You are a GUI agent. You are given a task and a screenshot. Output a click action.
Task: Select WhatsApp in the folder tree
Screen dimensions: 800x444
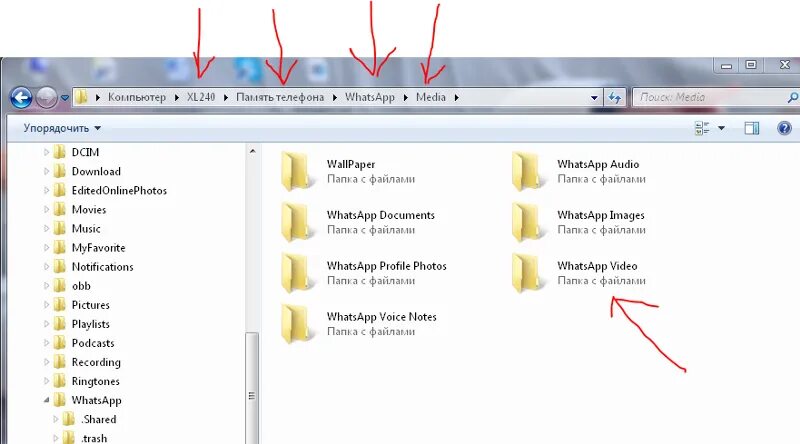[96, 400]
